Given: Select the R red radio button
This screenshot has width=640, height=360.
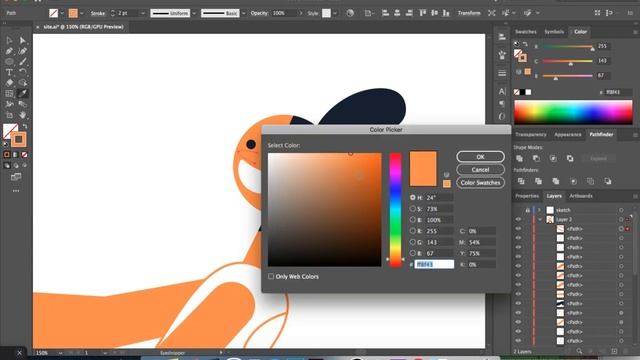Looking at the screenshot, I should (x=413, y=231).
